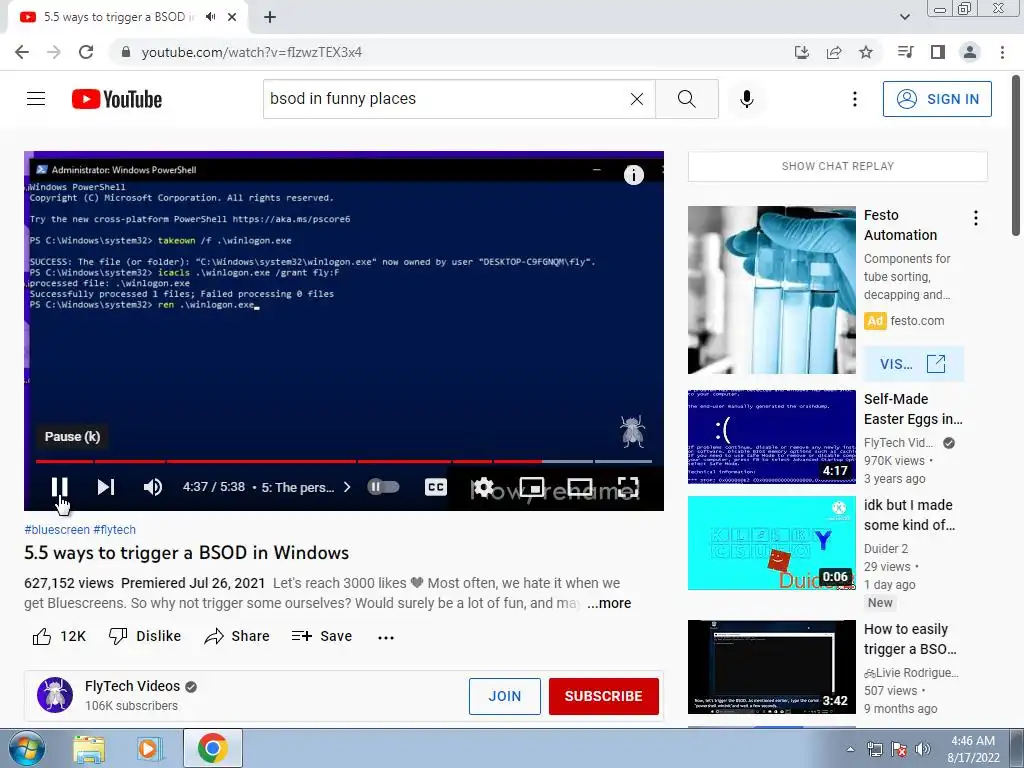
Task: Go back in browser history
Action: (22, 52)
